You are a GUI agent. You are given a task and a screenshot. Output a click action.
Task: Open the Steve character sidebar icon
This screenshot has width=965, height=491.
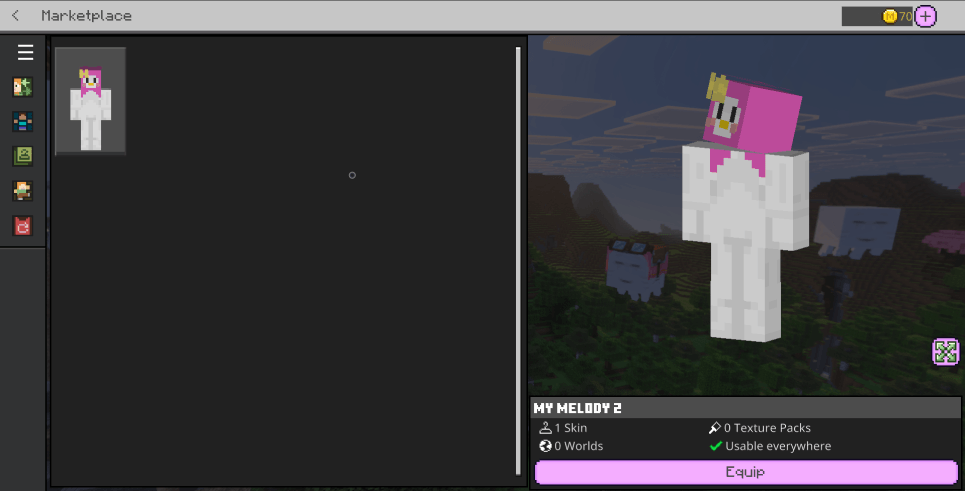23,122
